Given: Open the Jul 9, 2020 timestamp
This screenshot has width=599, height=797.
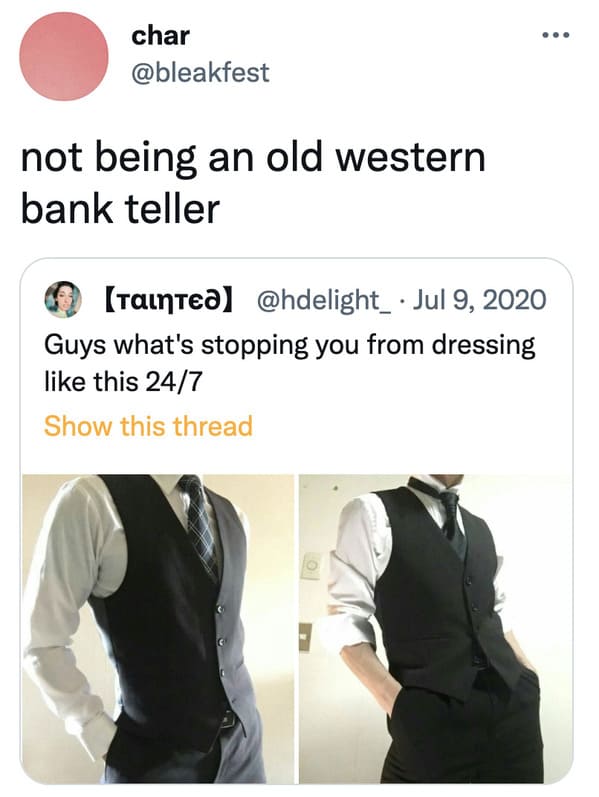Looking at the screenshot, I should tap(479, 299).
